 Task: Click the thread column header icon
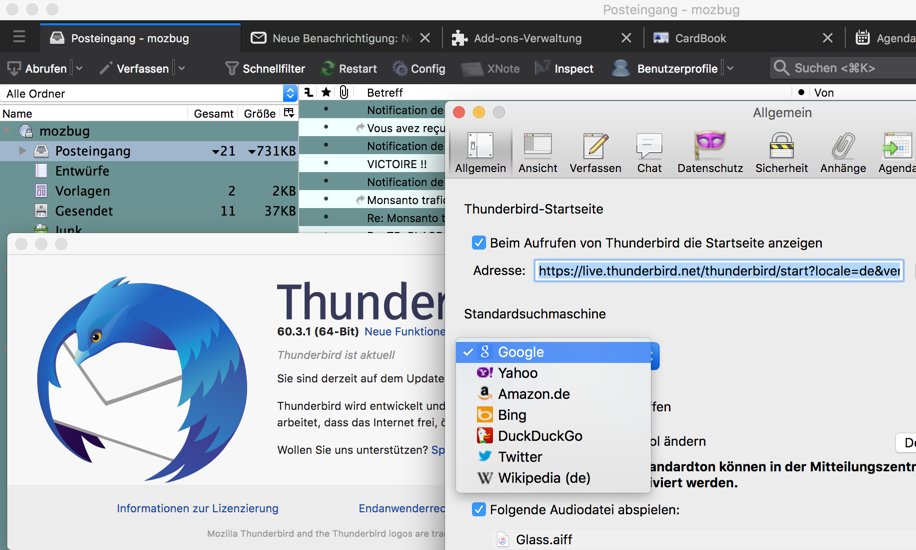(x=308, y=92)
